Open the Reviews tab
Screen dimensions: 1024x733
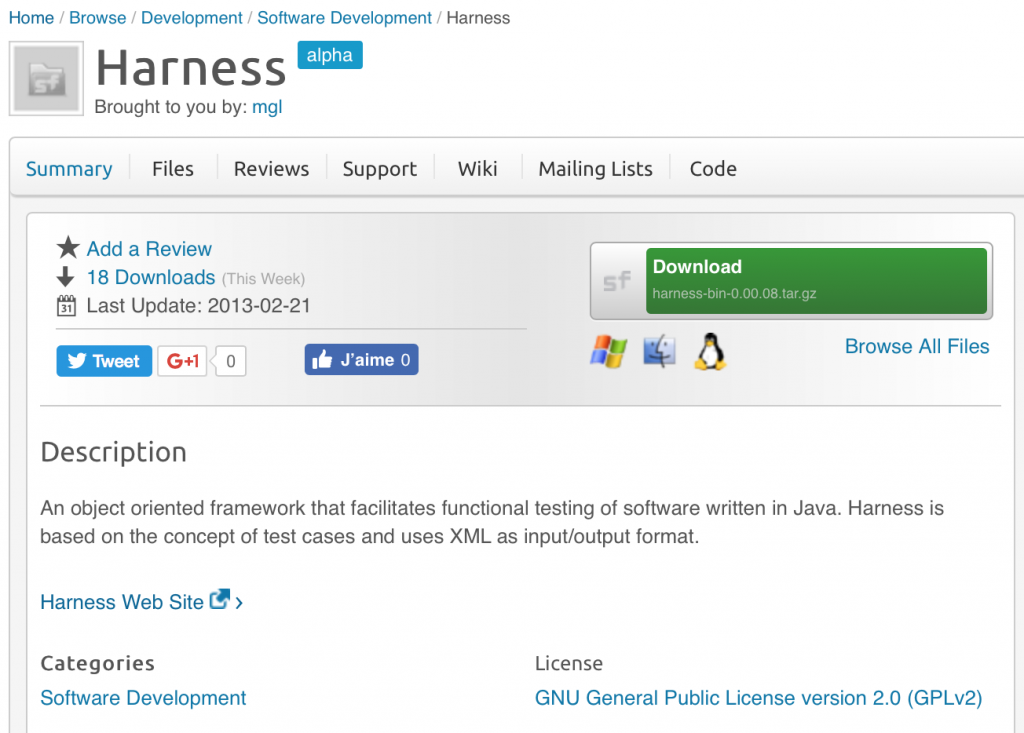coord(270,168)
